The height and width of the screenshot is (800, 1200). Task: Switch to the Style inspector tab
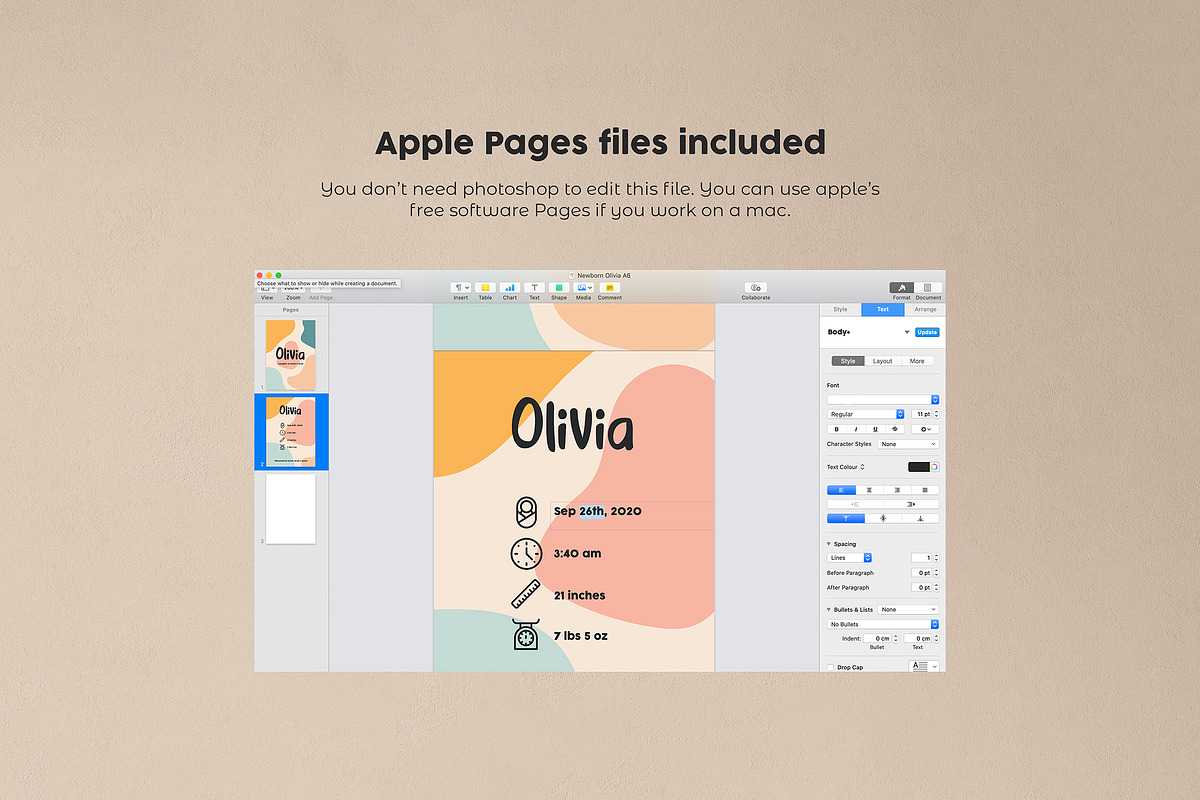coord(840,310)
